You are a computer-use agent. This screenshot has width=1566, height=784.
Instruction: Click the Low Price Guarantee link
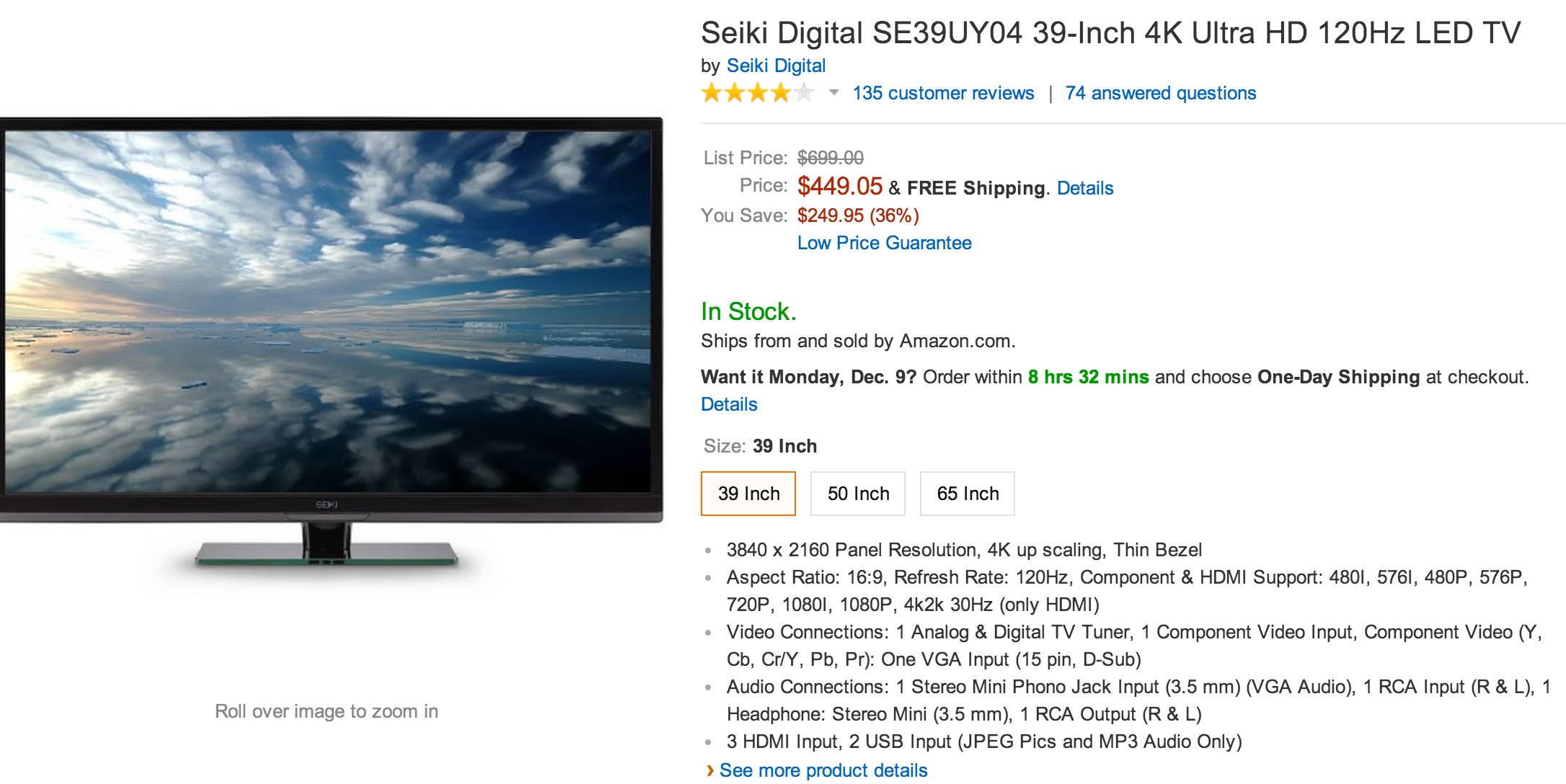(884, 243)
